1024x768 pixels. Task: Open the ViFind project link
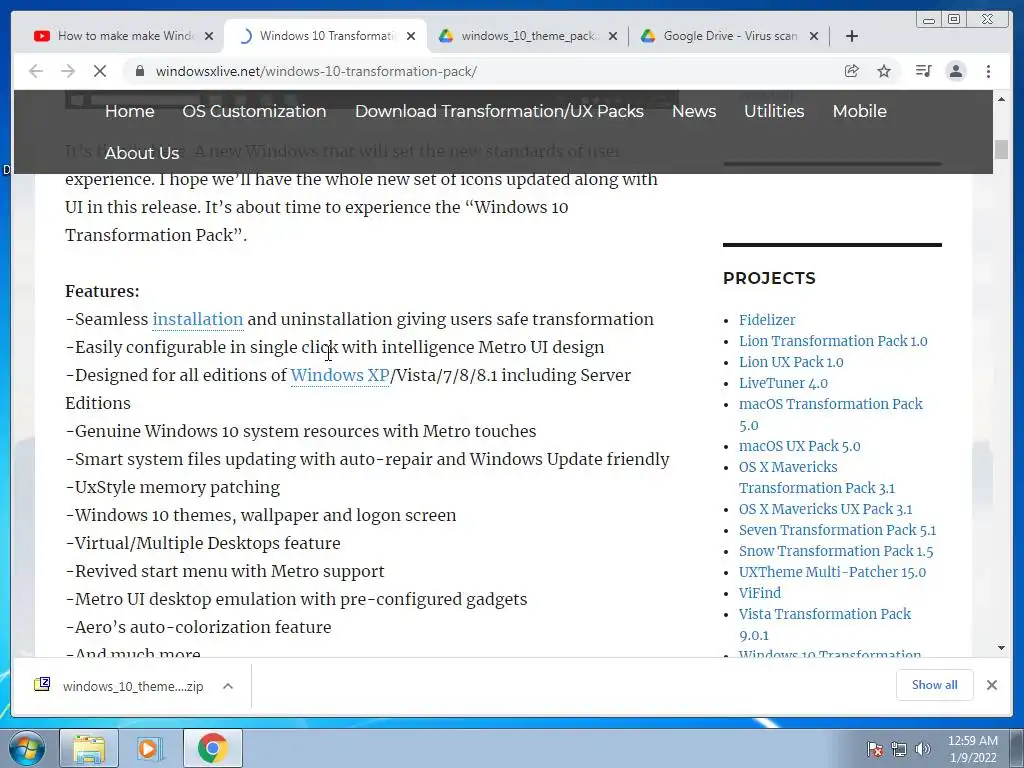point(760,593)
